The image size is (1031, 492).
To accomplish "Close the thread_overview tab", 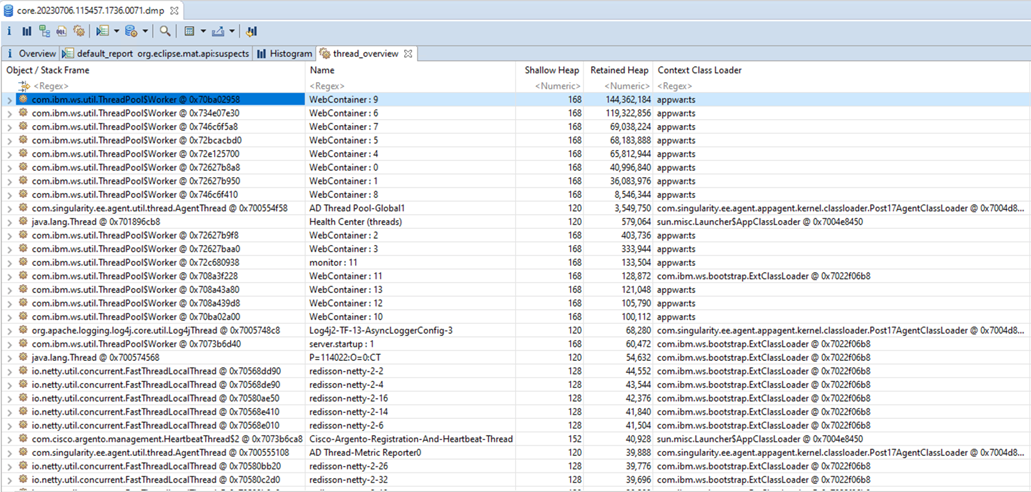I will coord(408,54).
